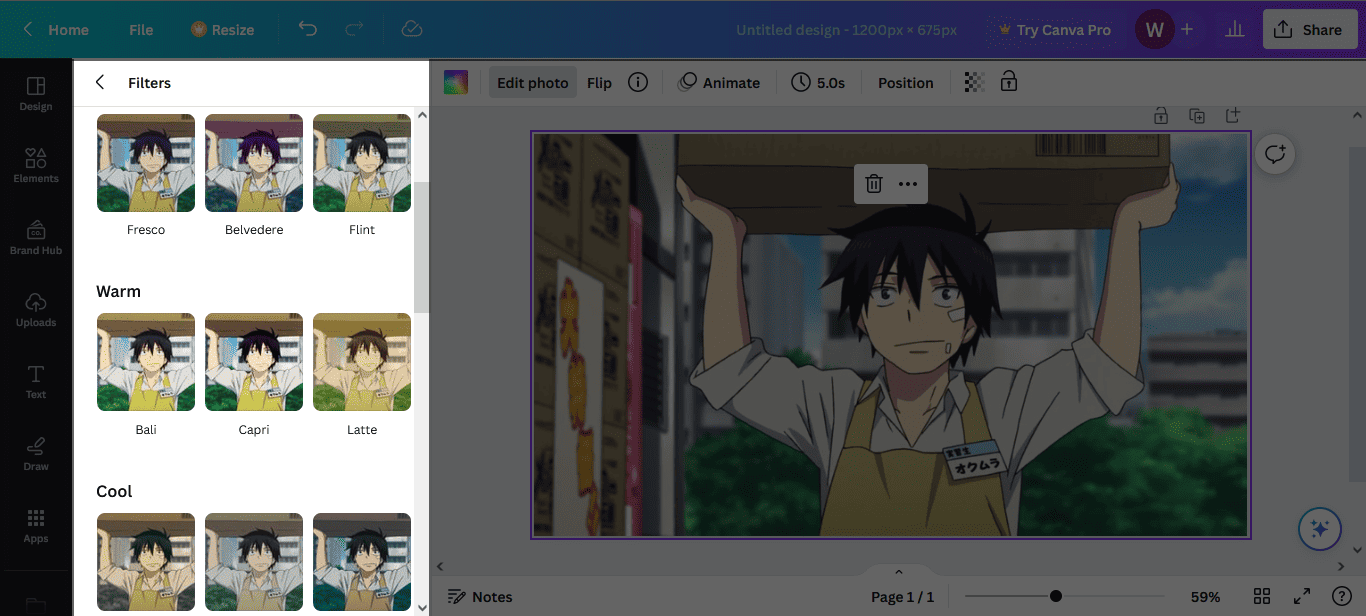Lock the page using the padlock above canvas
The height and width of the screenshot is (616, 1366).
click(x=1161, y=116)
